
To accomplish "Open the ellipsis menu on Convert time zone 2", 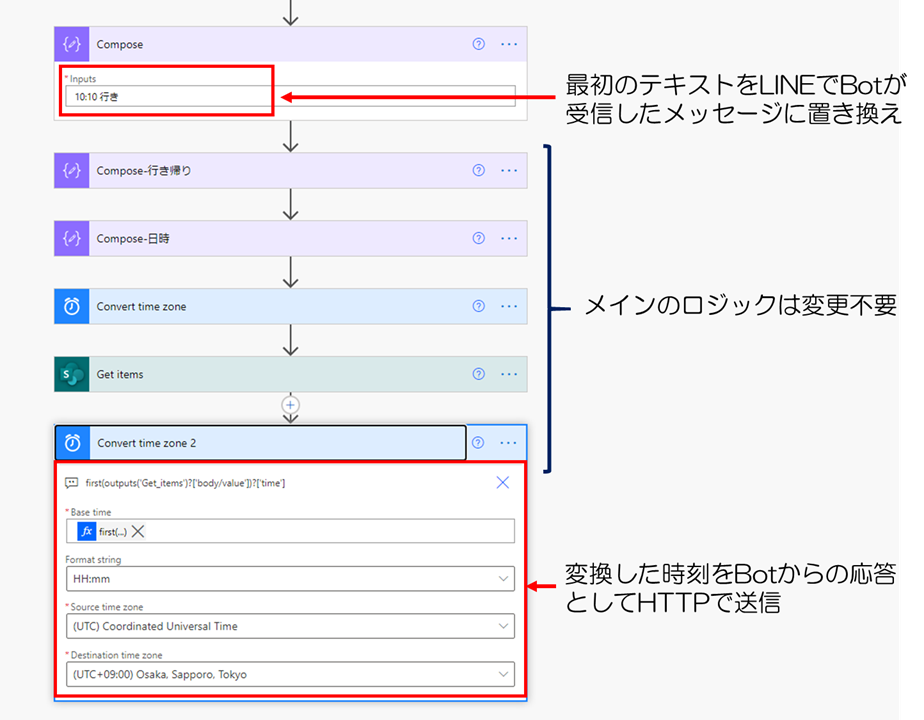I will click(x=508, y=443).
